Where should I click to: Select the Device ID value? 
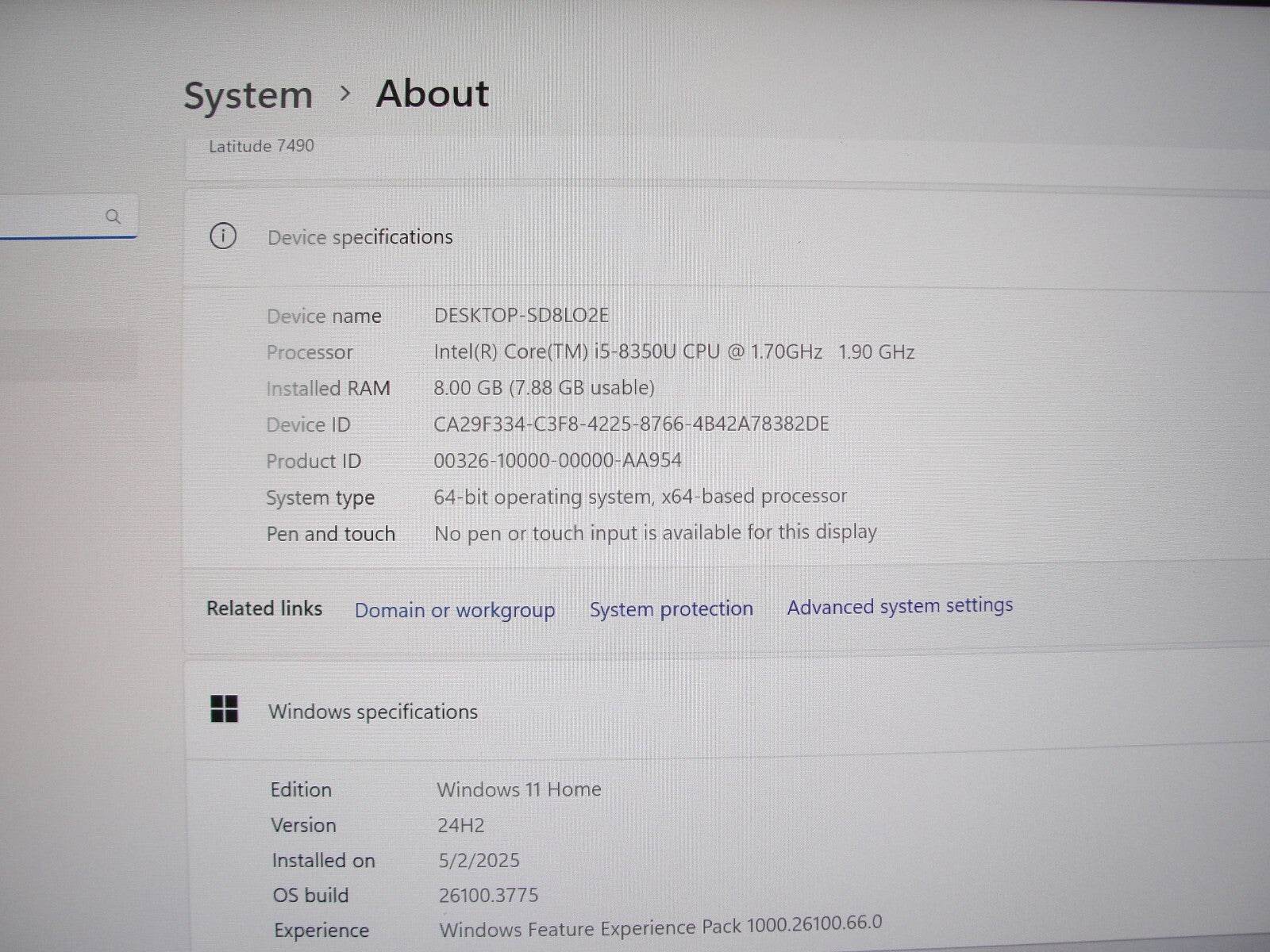tap(629, 424)
